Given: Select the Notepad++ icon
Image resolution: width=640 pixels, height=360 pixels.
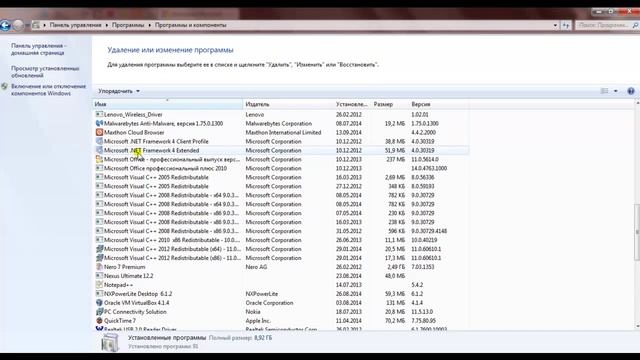Looking at the screenshot, I should click(99, 285).
